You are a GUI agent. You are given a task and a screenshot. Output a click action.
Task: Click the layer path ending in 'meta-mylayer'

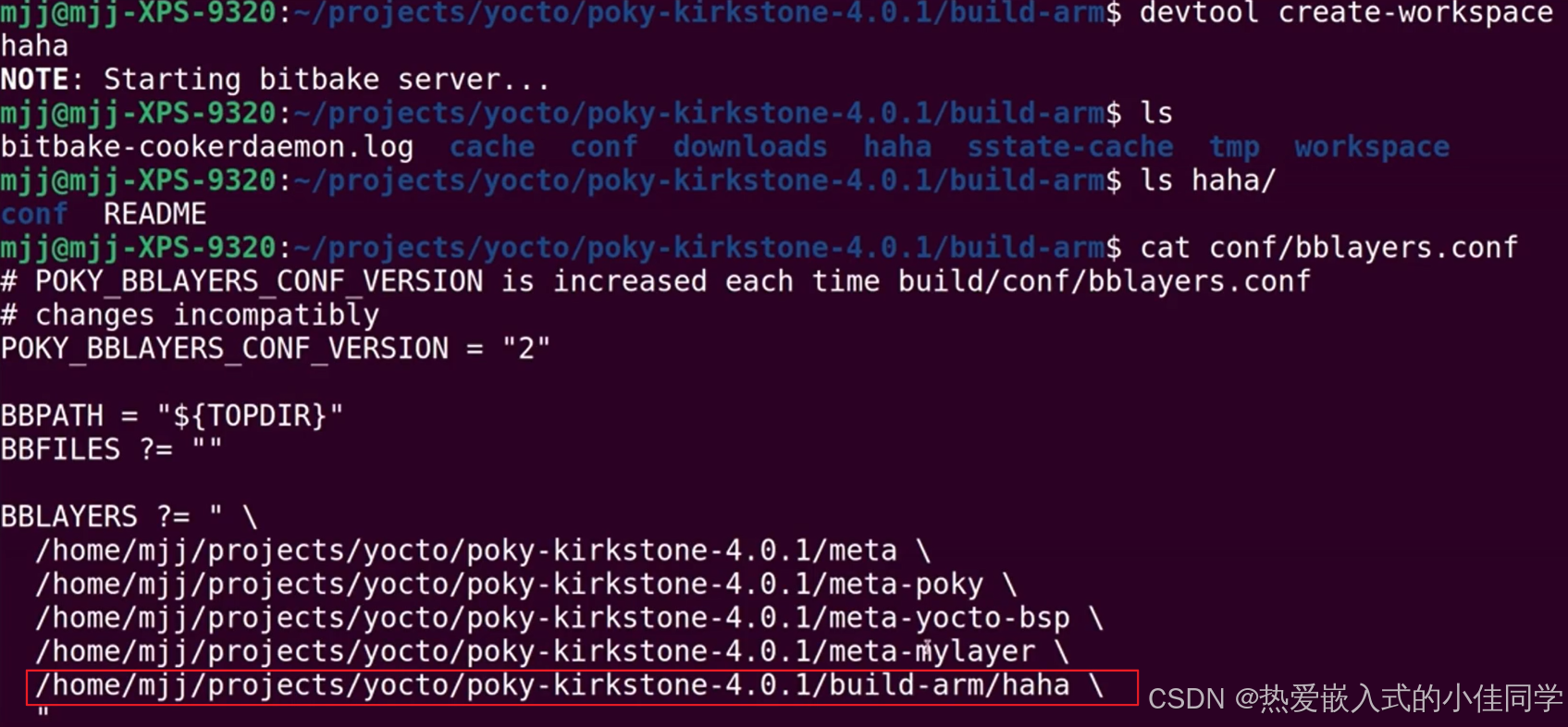[552, 652]
